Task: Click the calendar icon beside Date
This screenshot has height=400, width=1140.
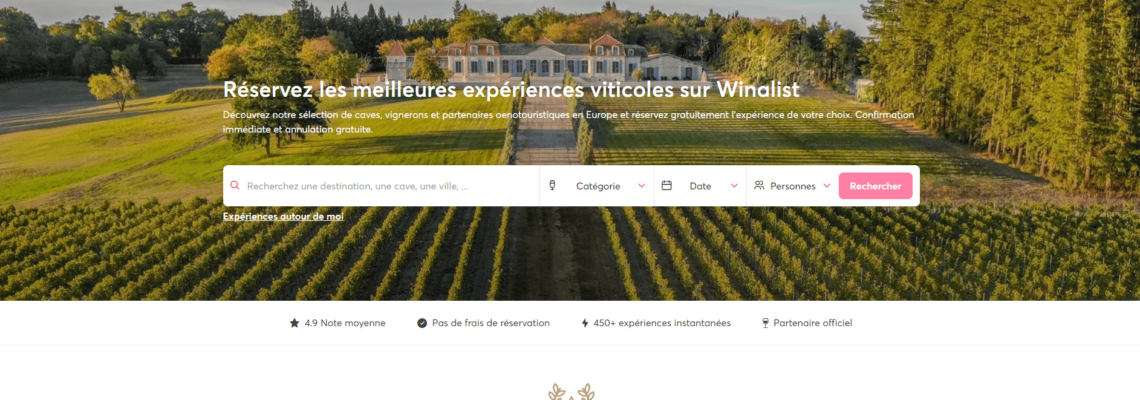Action: pos(666,185)
